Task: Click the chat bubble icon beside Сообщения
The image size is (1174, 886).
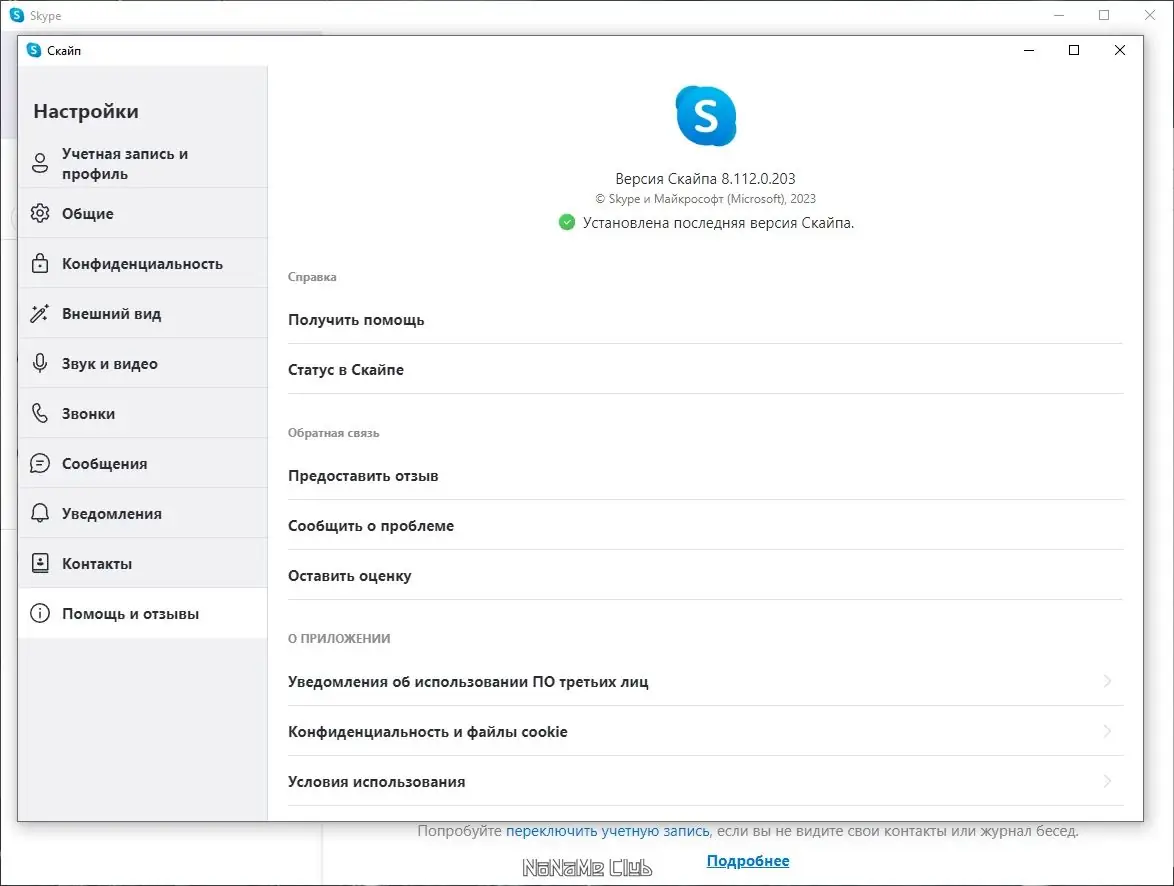Action: (x=40, y=464)
